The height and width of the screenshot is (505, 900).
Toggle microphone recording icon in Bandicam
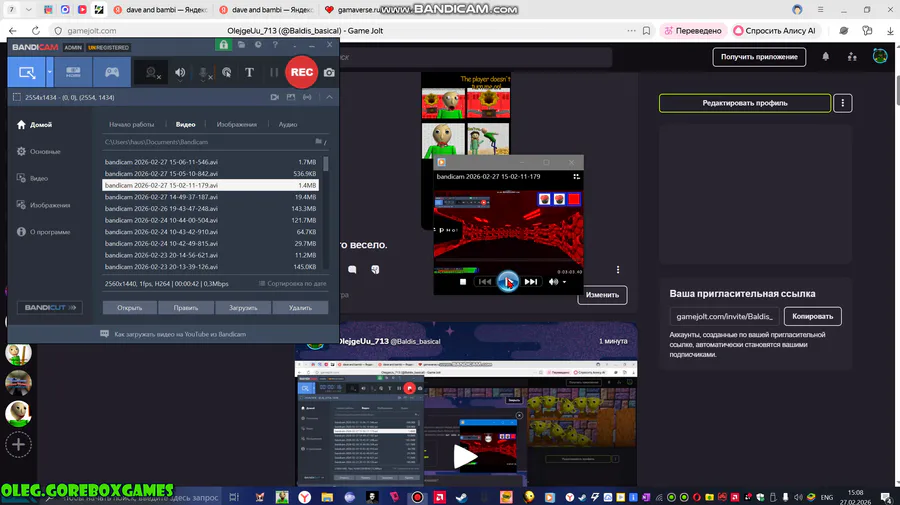(203, 73)
